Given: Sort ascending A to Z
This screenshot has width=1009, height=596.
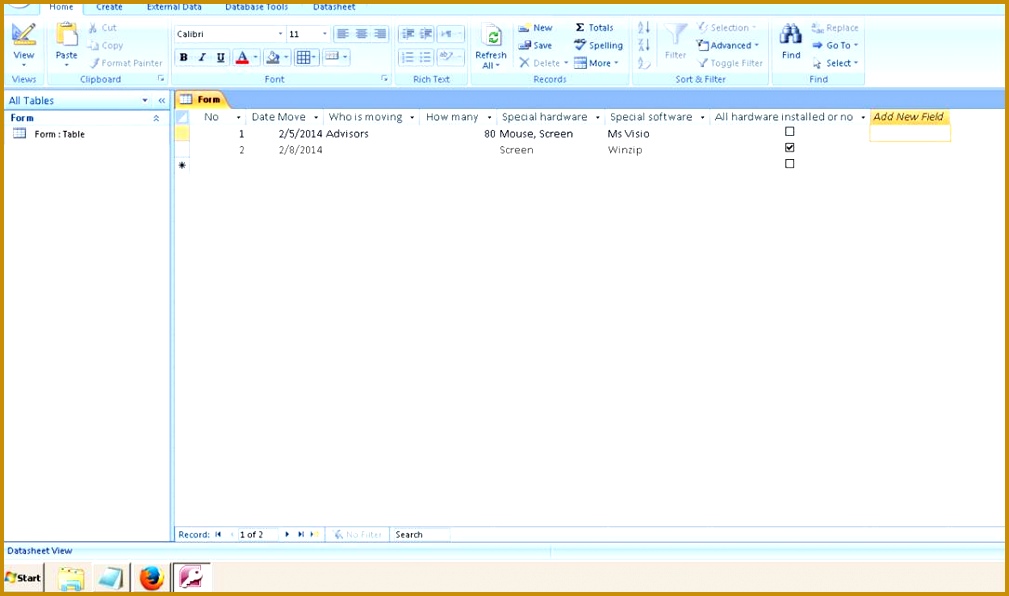Looking at the screenshot, I should (643, 28).
